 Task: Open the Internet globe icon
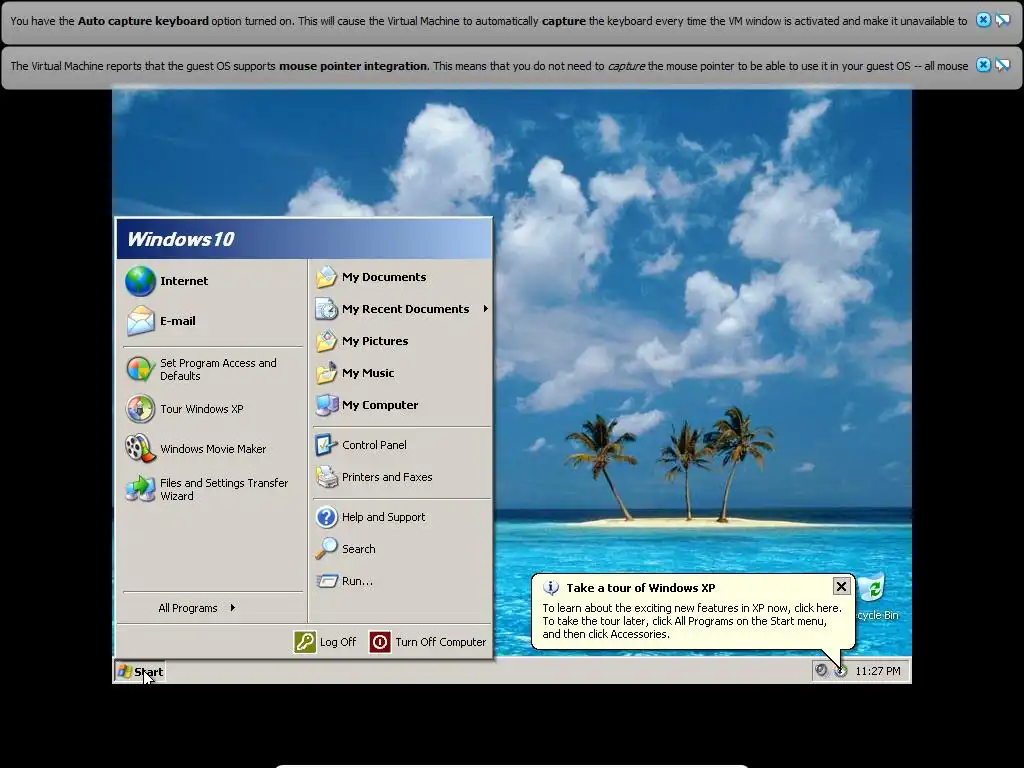tap(140, 281)
